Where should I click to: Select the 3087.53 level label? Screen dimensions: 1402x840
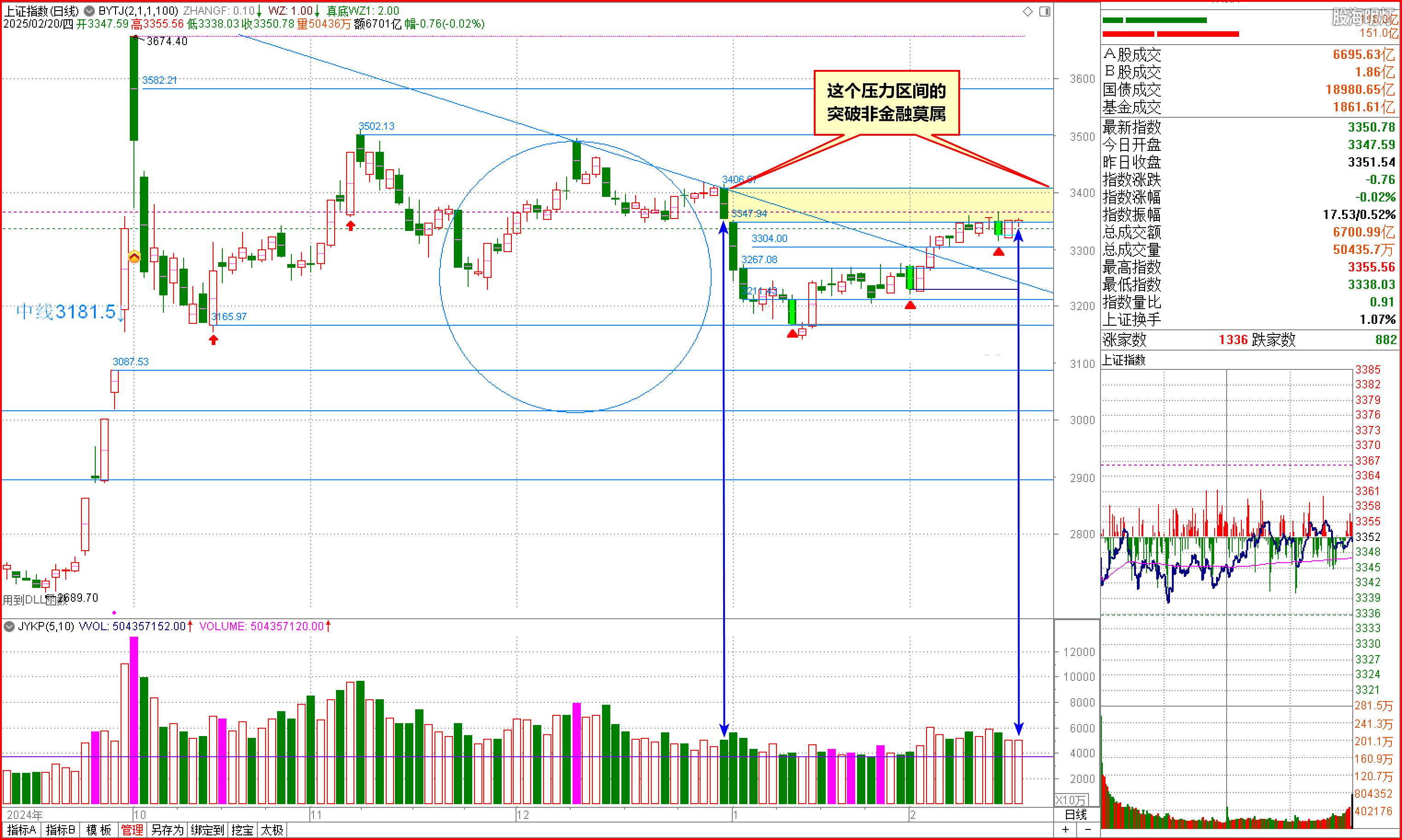click(130, 362)
